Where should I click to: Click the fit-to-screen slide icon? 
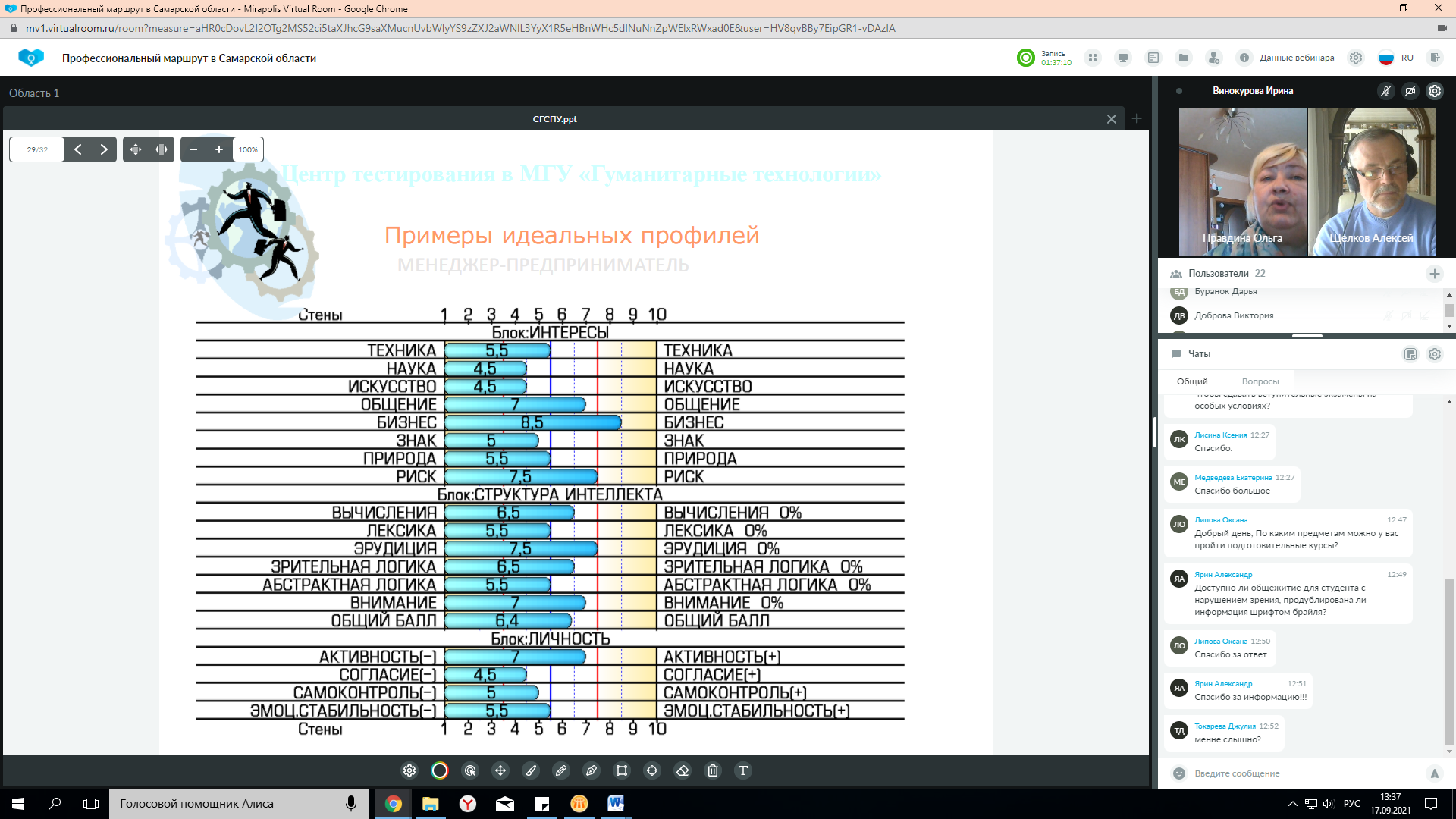(136, 149)
